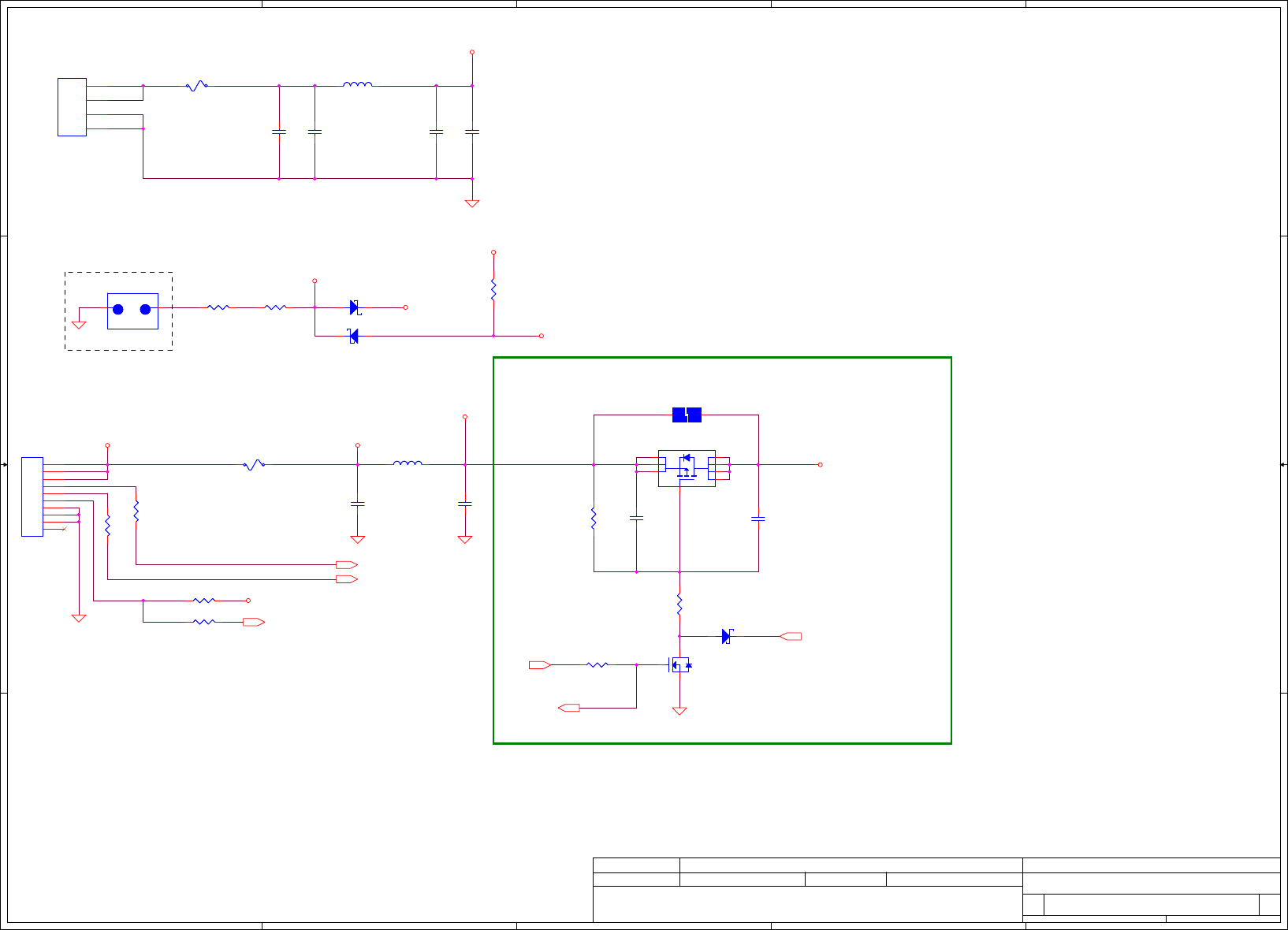Select the vertical resistor above the lower diode line
This screenshot has width=1288, height=930.
click(493, 289)
